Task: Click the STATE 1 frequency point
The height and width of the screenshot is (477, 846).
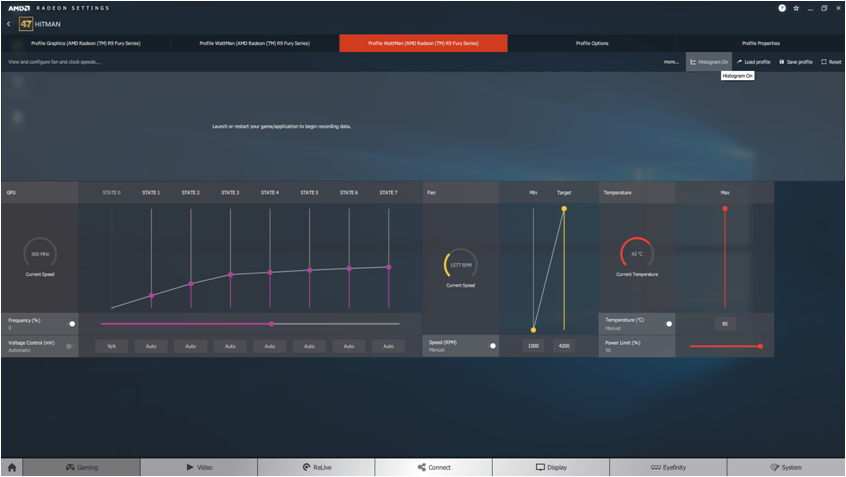Action: [152, 296]
